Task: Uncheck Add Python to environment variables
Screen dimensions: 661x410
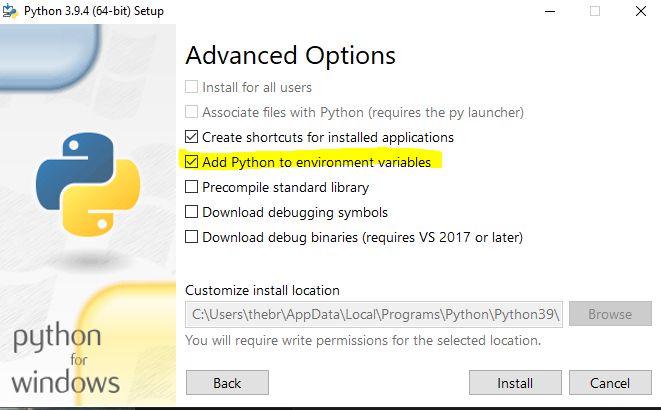Action: (x=191, y=161)
